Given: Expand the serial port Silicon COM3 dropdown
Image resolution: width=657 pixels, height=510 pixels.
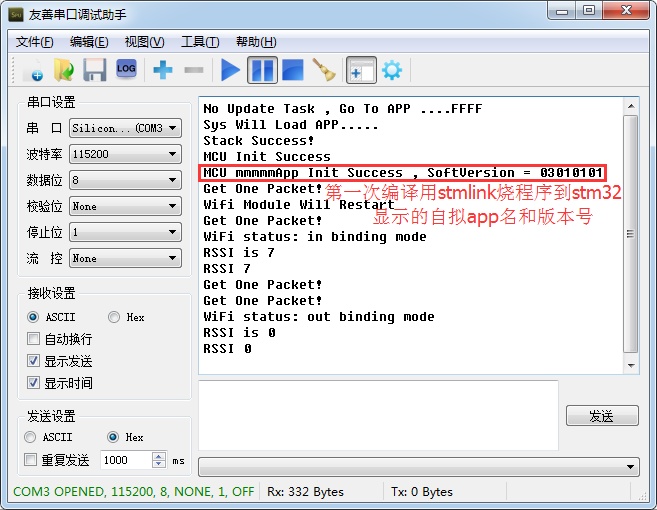Looking at the screenshot, I should click(x=125, y=128).
